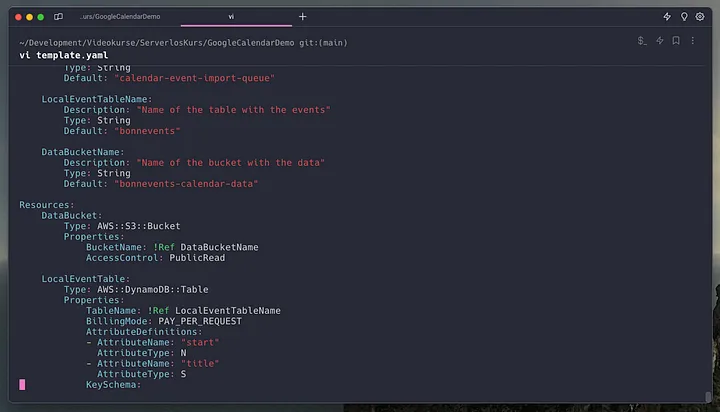This screenshot has width=720, height=412.
Task: Click the "bonnevents-calendar-data" default value
Action: pos(186,184)
